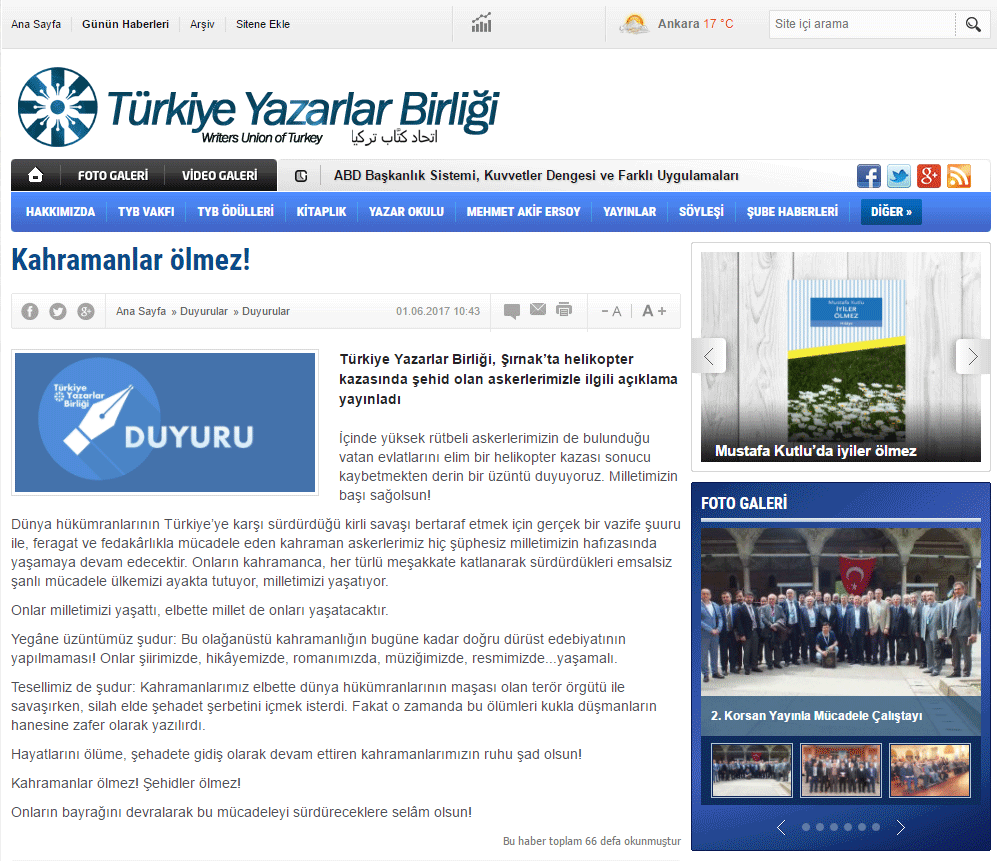Share the article via gray Google Plus icon
The width and height of the screenshot is (997, 861).
[x=86, y=311]
